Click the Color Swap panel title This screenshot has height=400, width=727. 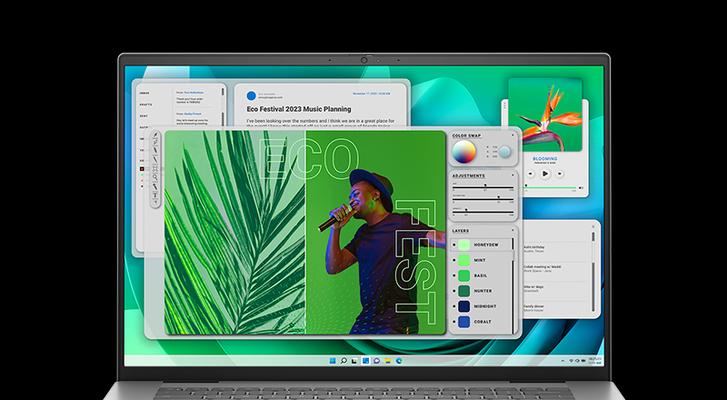pyautogui.click(x=467, y=135)
